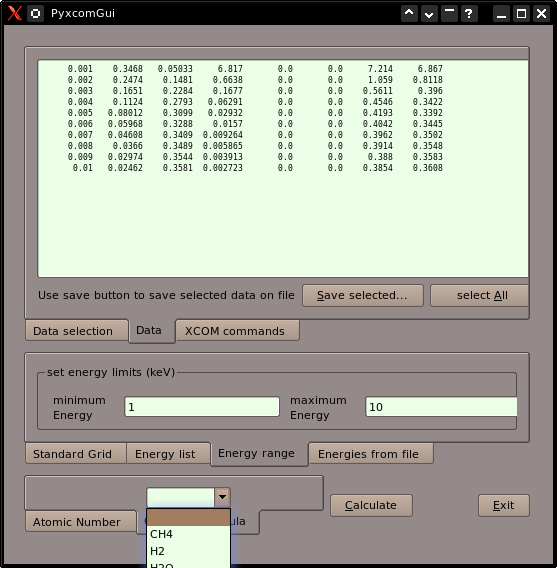557x568 pixels.
Task: Click the Save selected... button
Action: (363, 295)
